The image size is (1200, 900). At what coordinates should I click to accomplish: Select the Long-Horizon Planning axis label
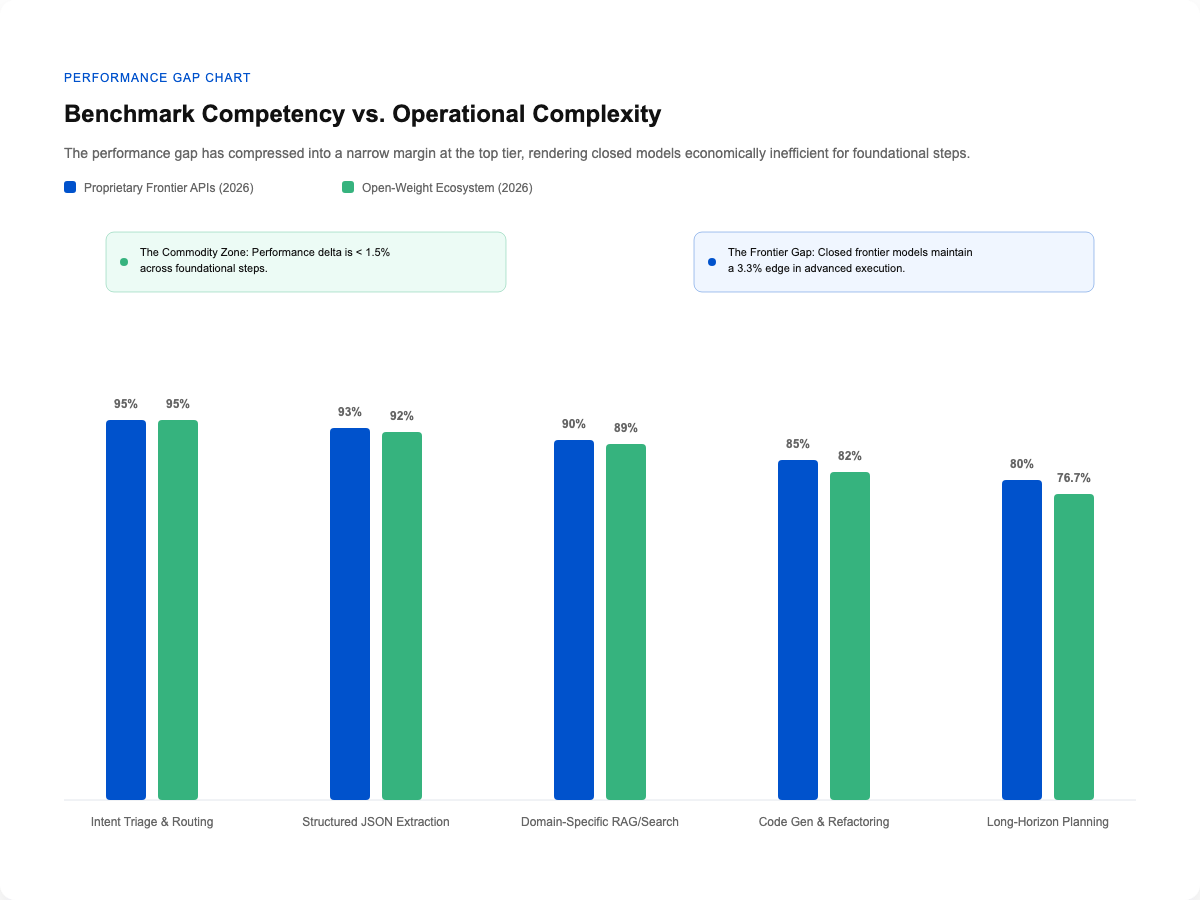tap(1048, 822)
